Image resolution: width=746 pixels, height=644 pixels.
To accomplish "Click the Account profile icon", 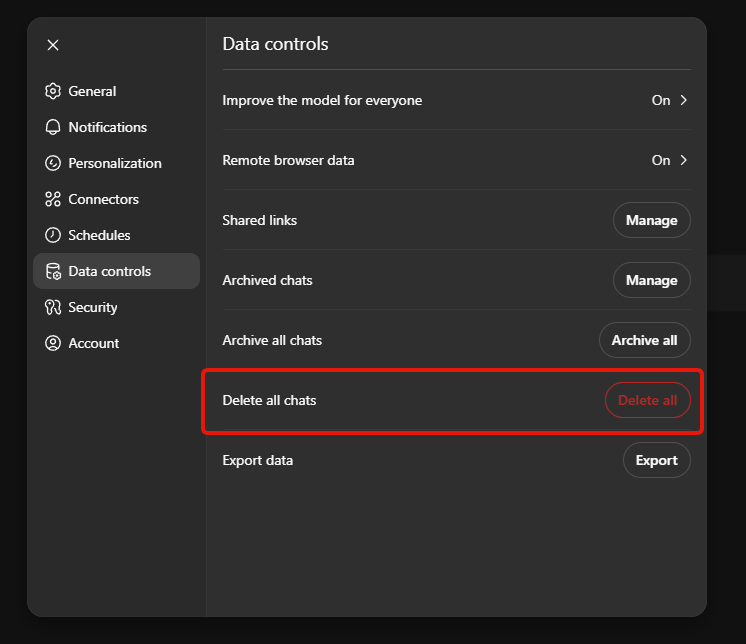I will (53, 343).
